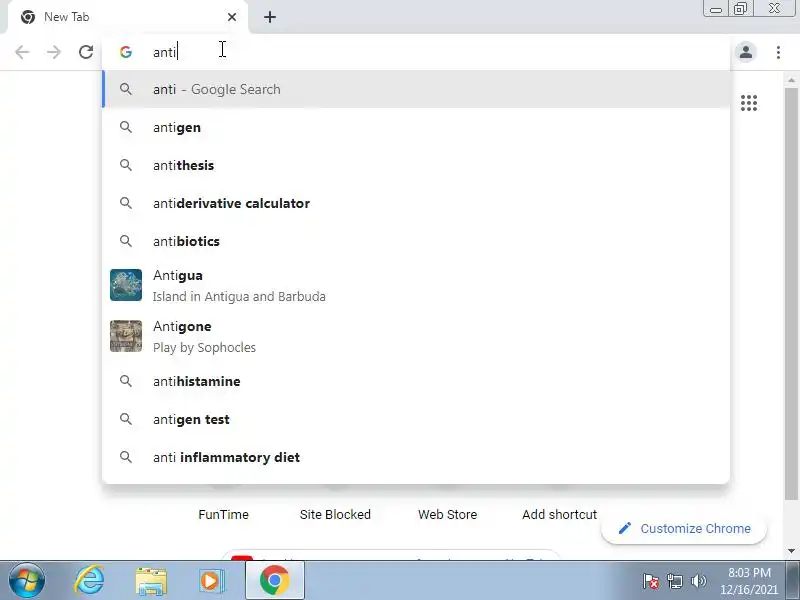Screen dimensions: 800x600
Task: Open a new tab with plus button
Action: (x=270, y=17)
